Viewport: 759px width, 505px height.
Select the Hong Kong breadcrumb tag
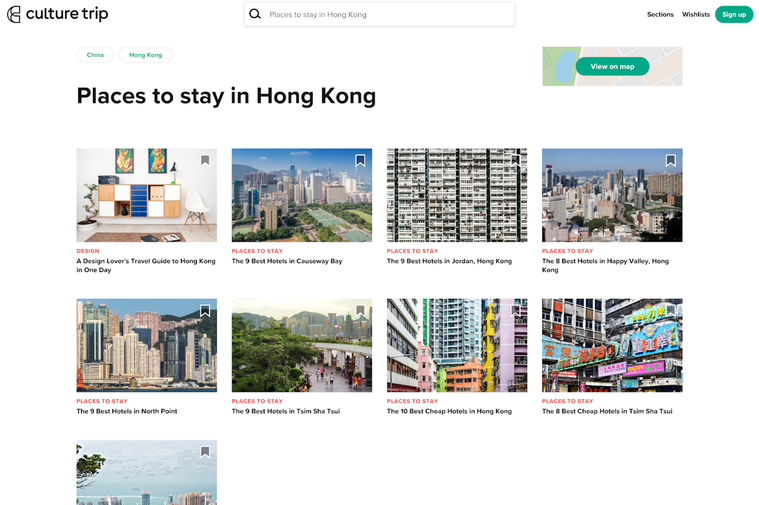point(146,55)
